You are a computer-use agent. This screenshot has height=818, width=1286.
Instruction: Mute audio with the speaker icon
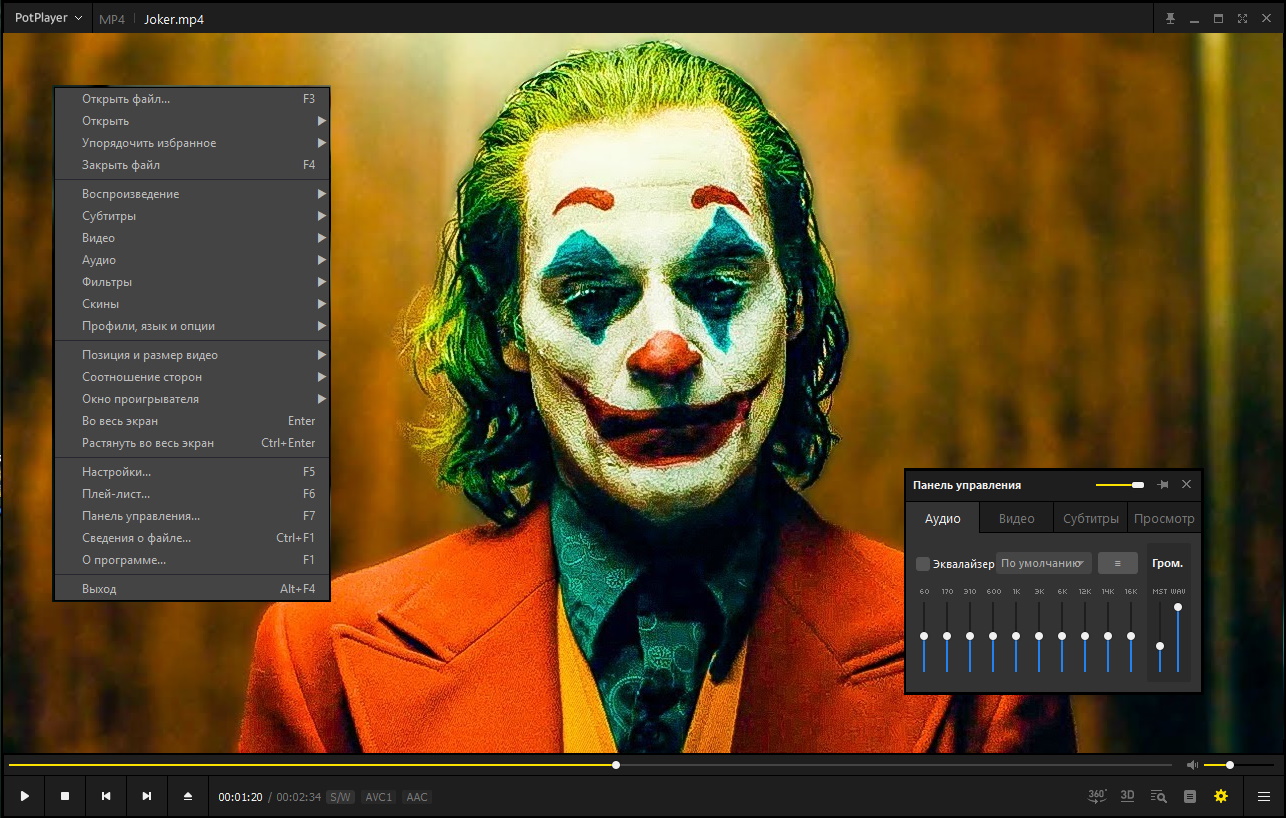[x=1192, y=765]
